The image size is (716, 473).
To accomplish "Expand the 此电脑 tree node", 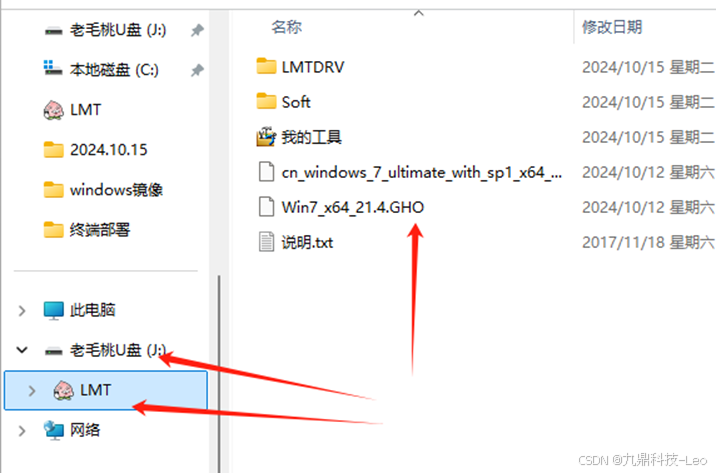I will (22, 311).
